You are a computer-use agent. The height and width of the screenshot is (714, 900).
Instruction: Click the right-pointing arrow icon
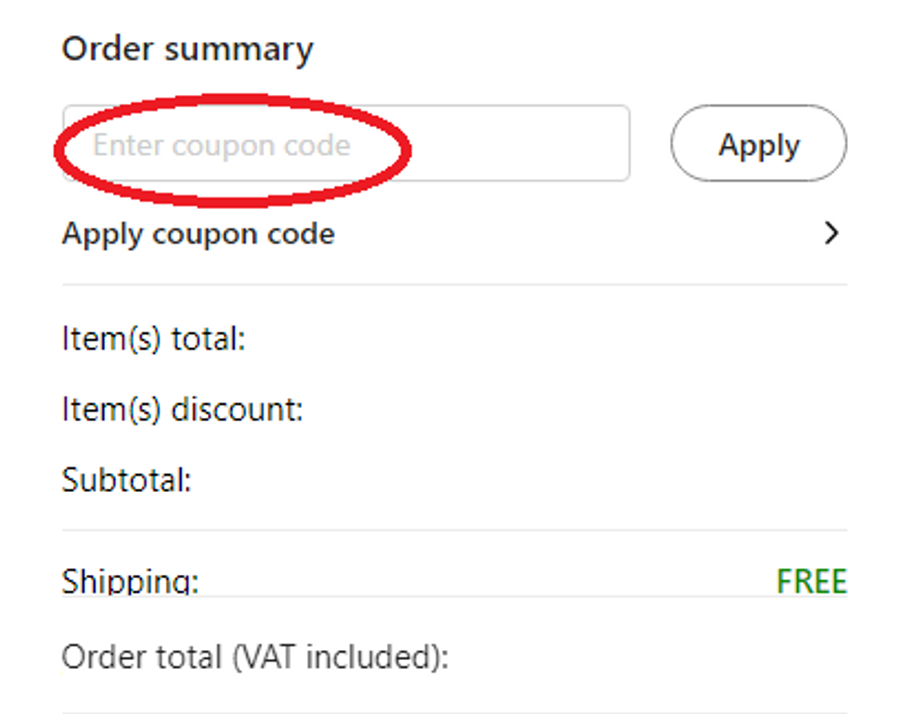831,234
